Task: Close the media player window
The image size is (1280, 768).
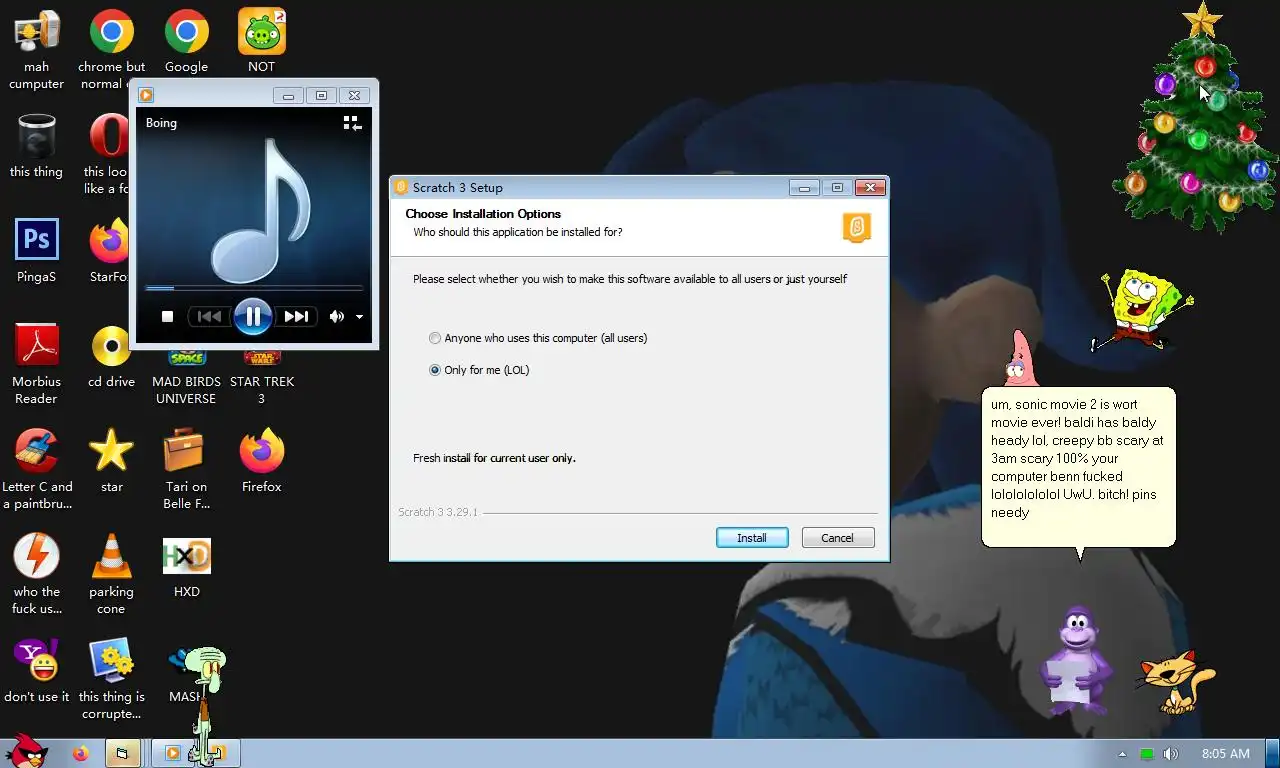Action: [x=354, y=96]
